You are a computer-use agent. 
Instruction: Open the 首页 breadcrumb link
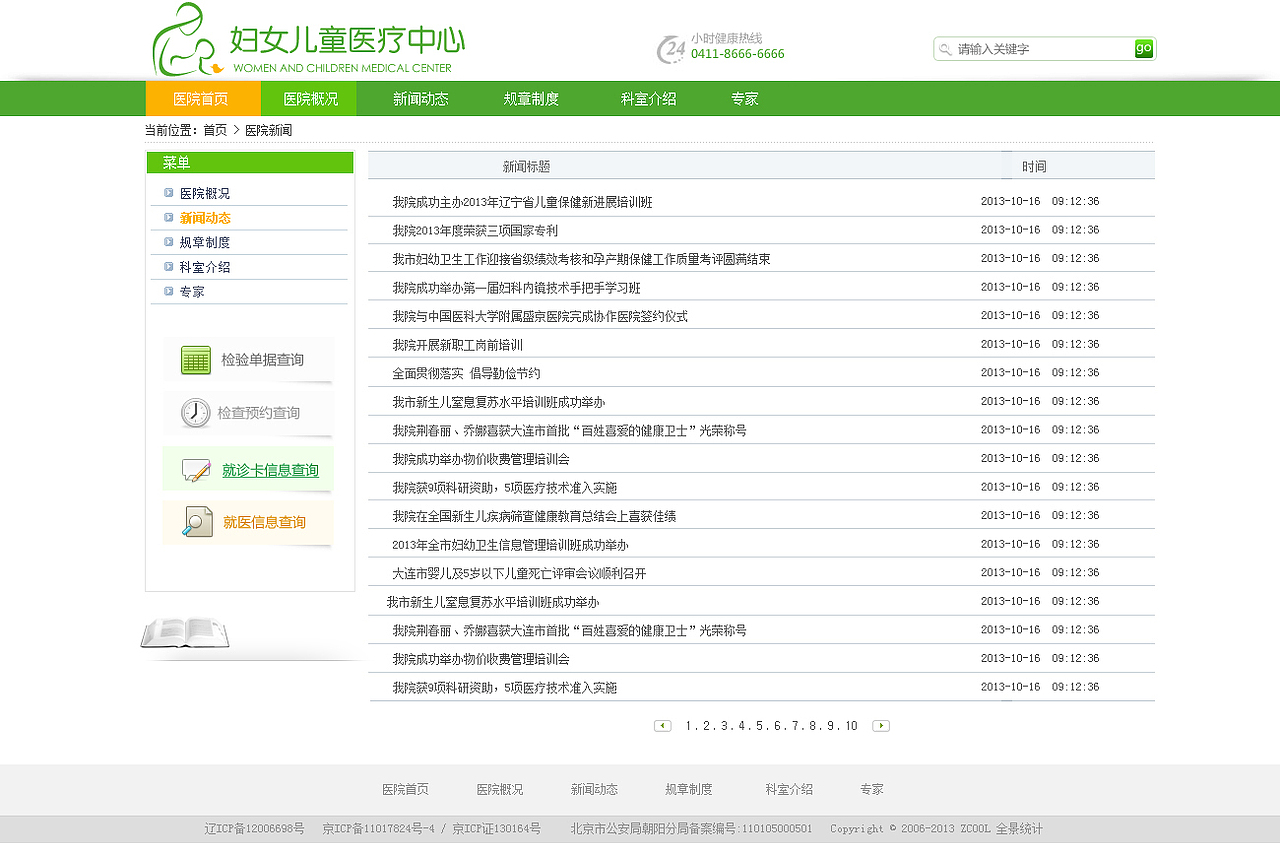point(214,129)
